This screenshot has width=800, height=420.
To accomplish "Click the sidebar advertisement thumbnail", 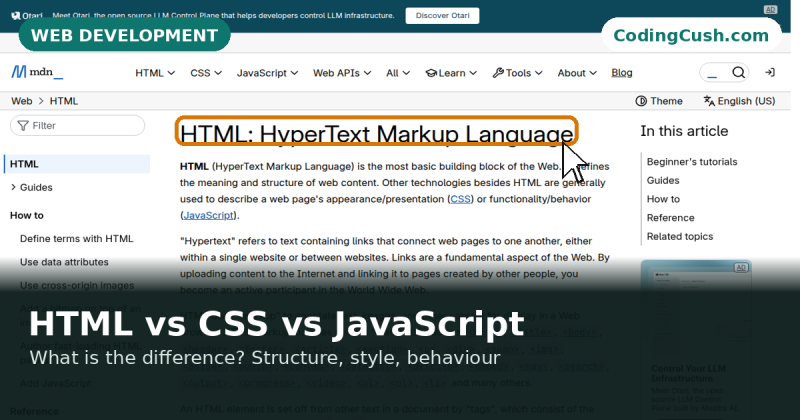I will tap(696, 311).
